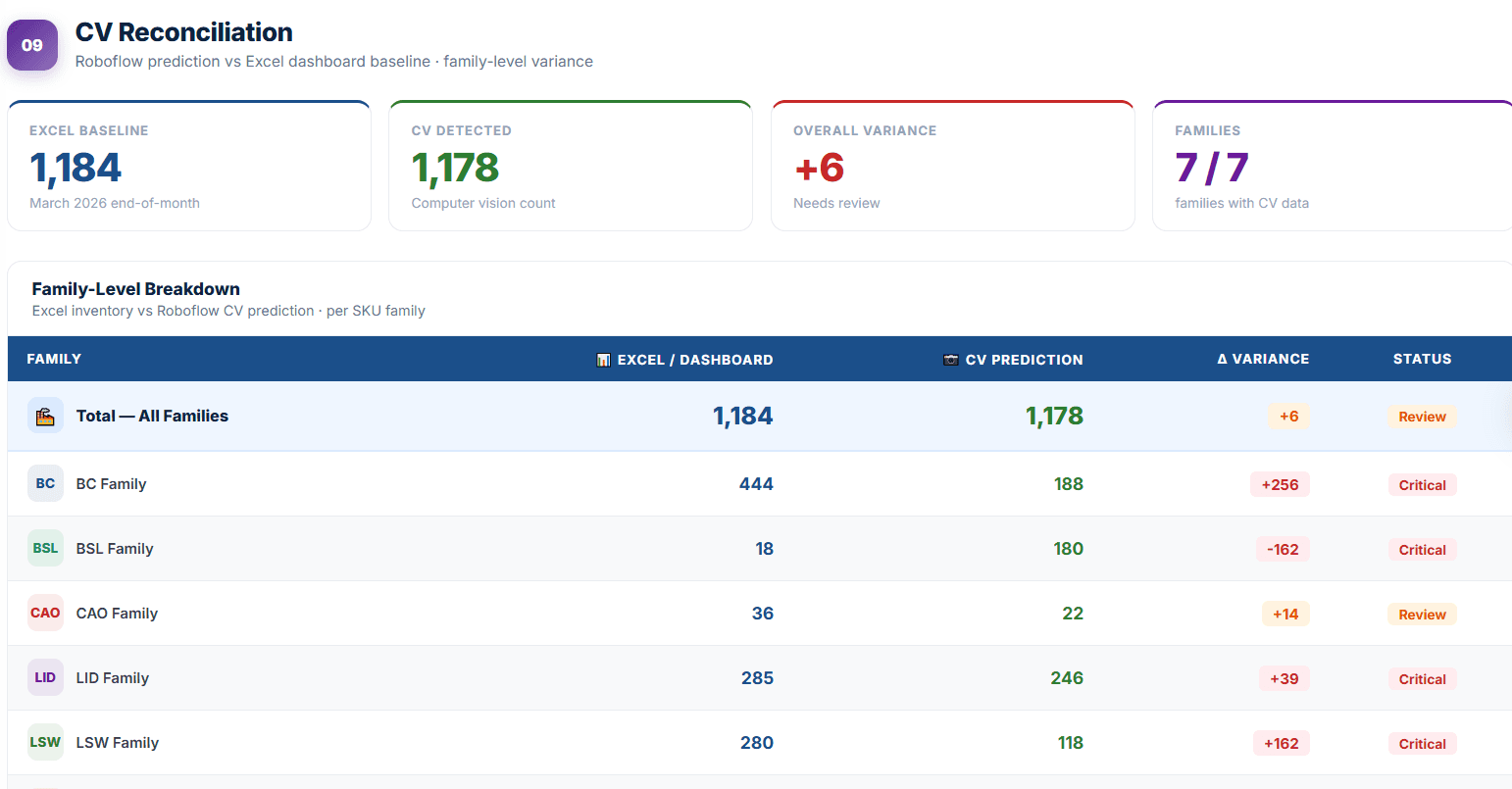Click the camera icon beside CV Prediction header
The height and width of the screenshot is (789, 1512).
point(950,360)
